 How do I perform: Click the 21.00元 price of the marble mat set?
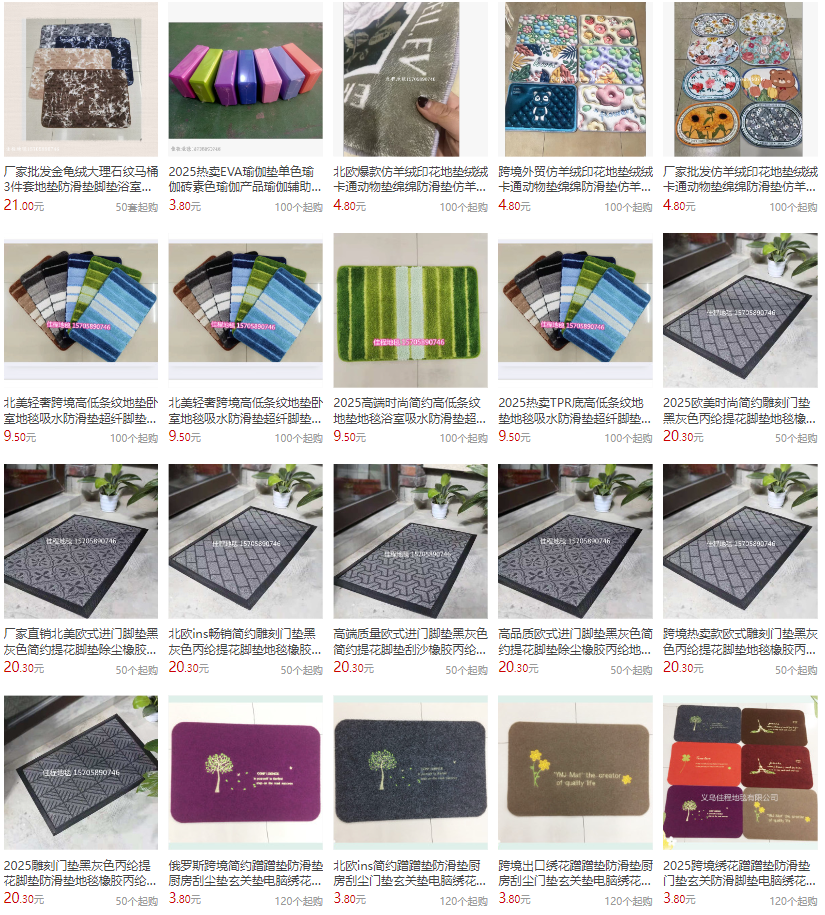pos(24,205)
